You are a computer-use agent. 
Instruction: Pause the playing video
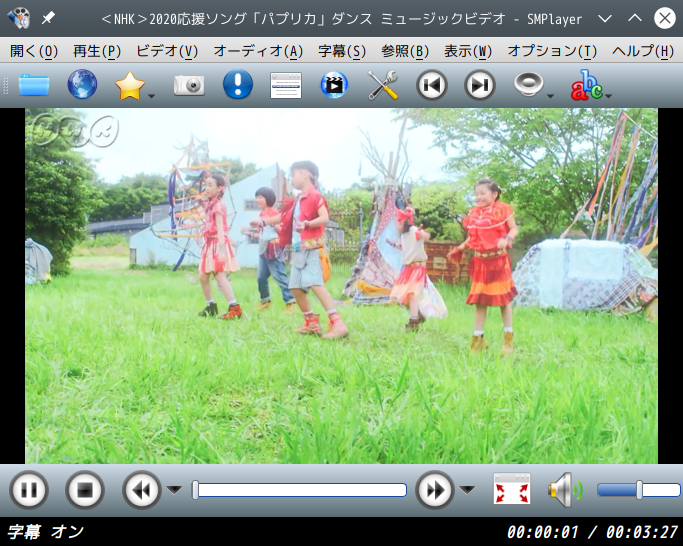pos(29,490)
